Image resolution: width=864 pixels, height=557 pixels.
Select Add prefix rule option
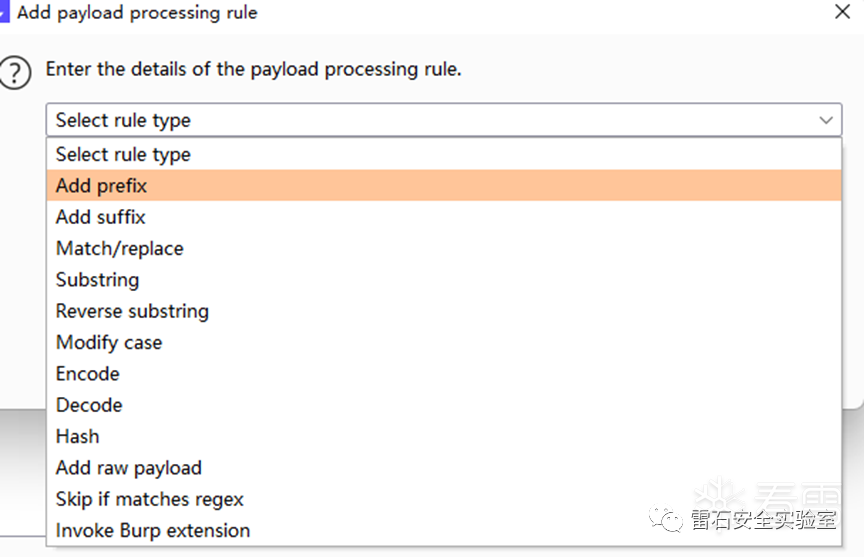click(102, 186)
